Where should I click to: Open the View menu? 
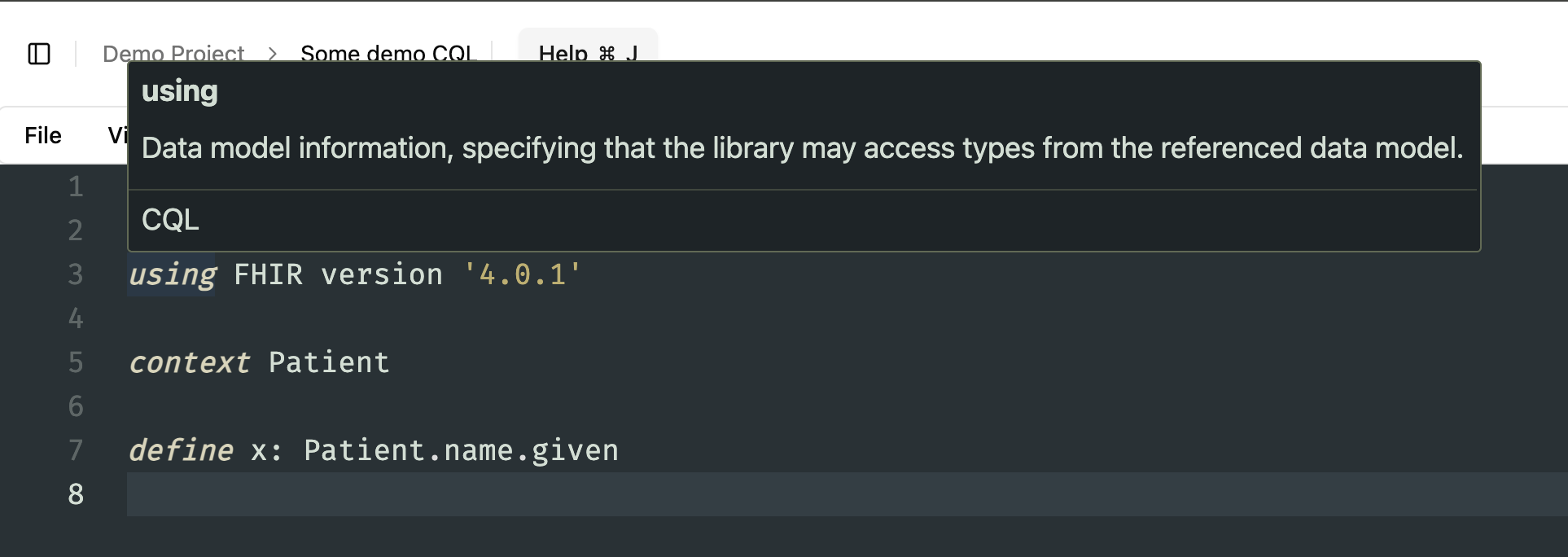[119, 135]
